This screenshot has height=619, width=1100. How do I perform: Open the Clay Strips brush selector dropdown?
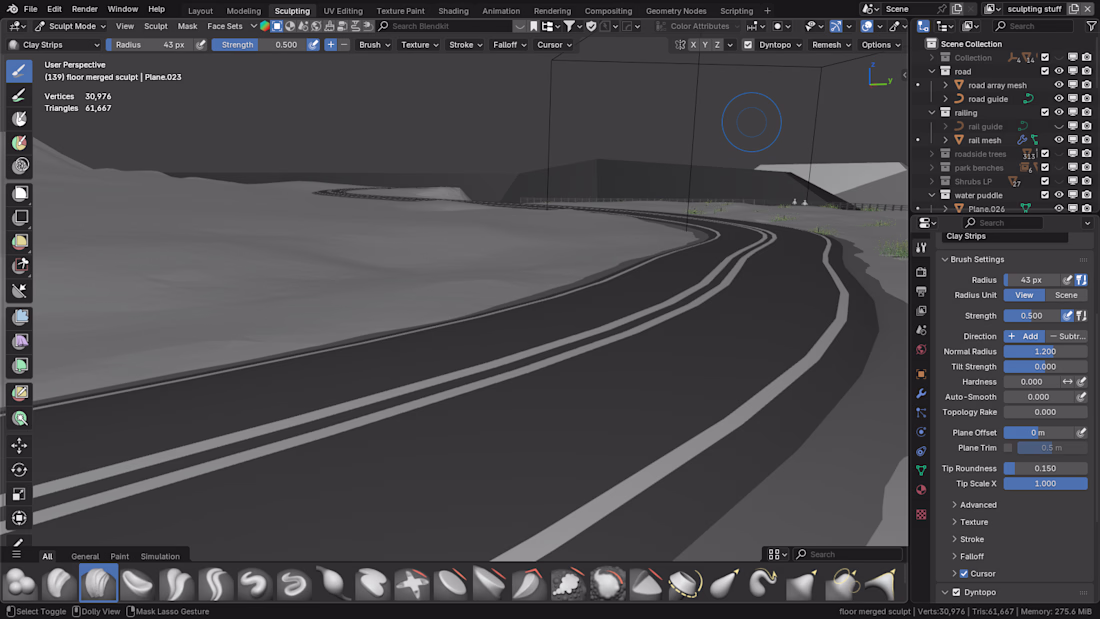(x=54, y=44)
